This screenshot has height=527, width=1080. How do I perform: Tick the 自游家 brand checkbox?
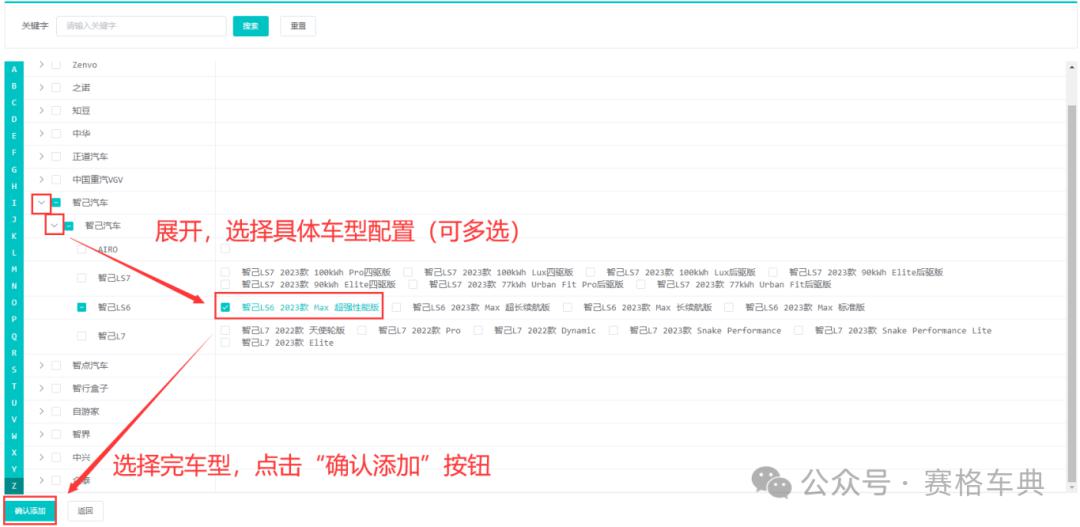click(56, 411)
